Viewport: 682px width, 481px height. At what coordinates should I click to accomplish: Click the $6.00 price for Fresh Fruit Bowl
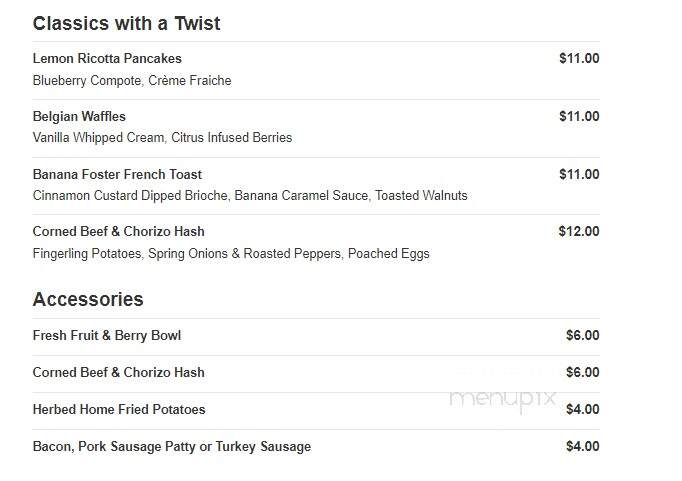[x=583, y=335]
